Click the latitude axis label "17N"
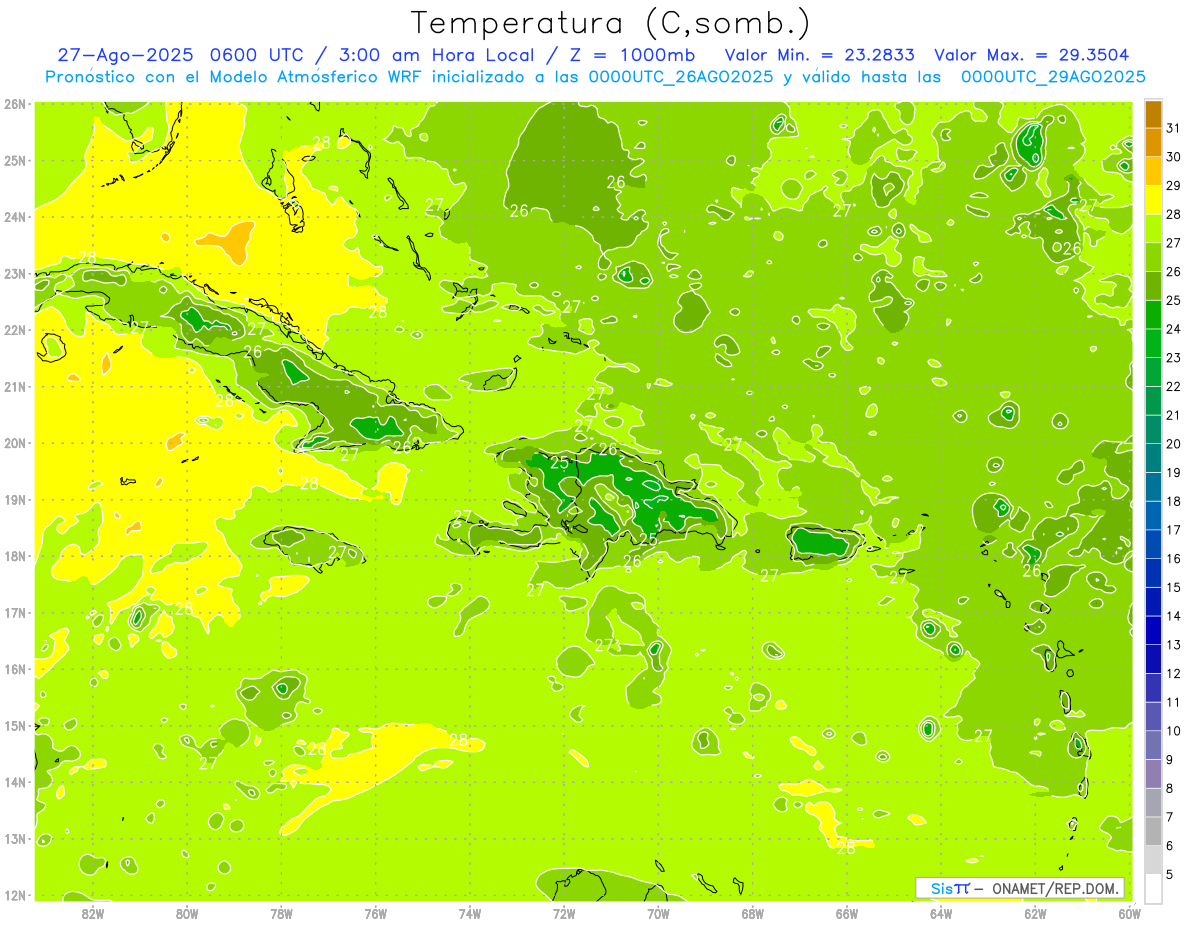 click(15, 612)
